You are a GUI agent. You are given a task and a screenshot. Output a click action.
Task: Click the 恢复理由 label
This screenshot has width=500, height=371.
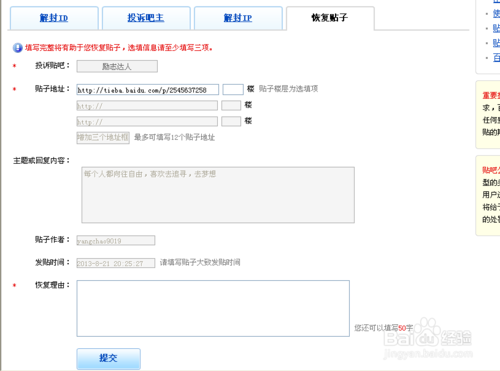point(53,285)
